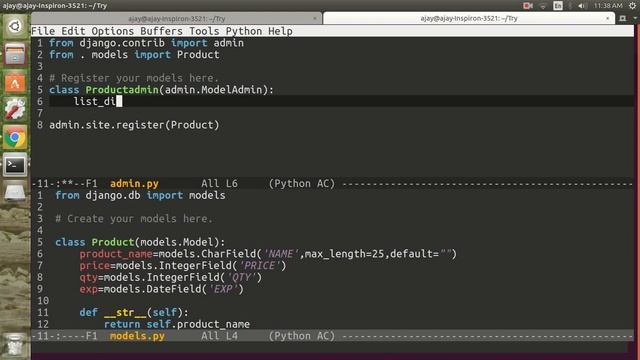Open the Files manager from the launcher
Image resolution: width=640 pixels, height=360 pixels.
15,54
